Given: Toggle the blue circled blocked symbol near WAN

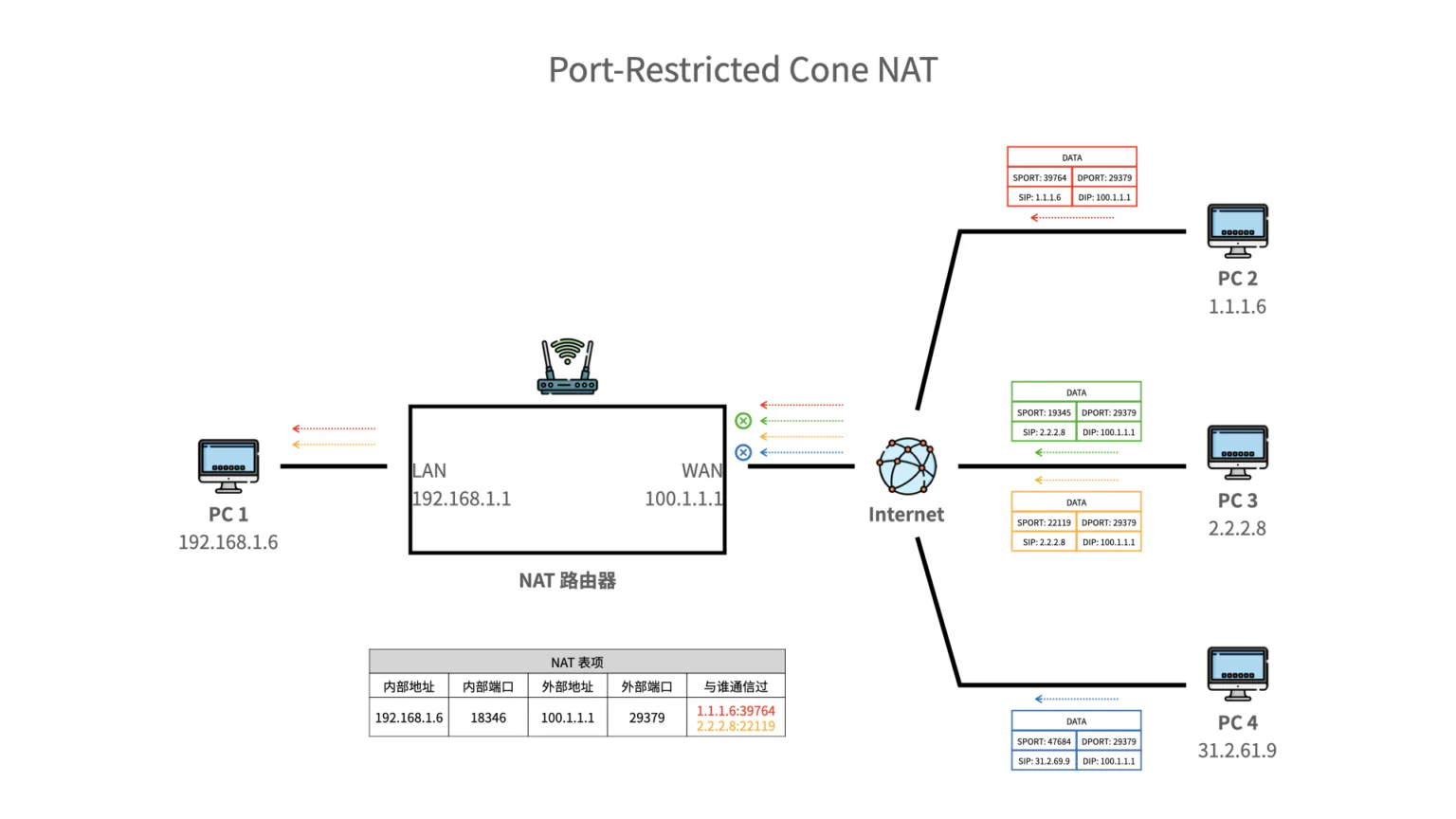Looking at the screenshot, I should click(x=743, y=452).
